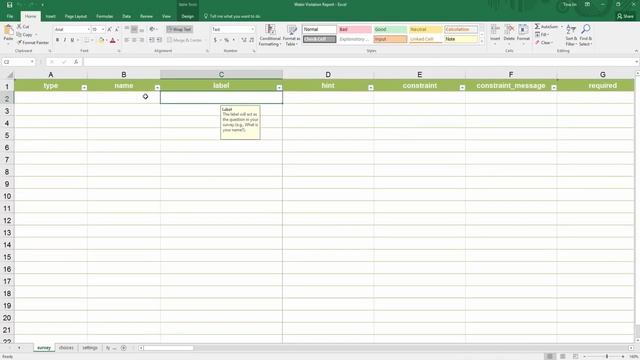Switch to the Data ribbon tab
The height and width of the screenshot is (360, 640).
point(127,16)
